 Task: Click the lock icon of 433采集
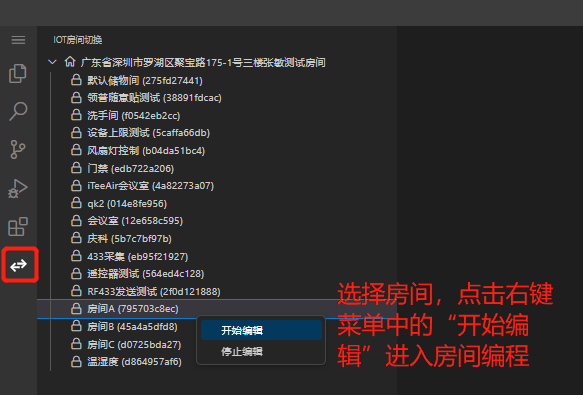(x=76, y=256)
